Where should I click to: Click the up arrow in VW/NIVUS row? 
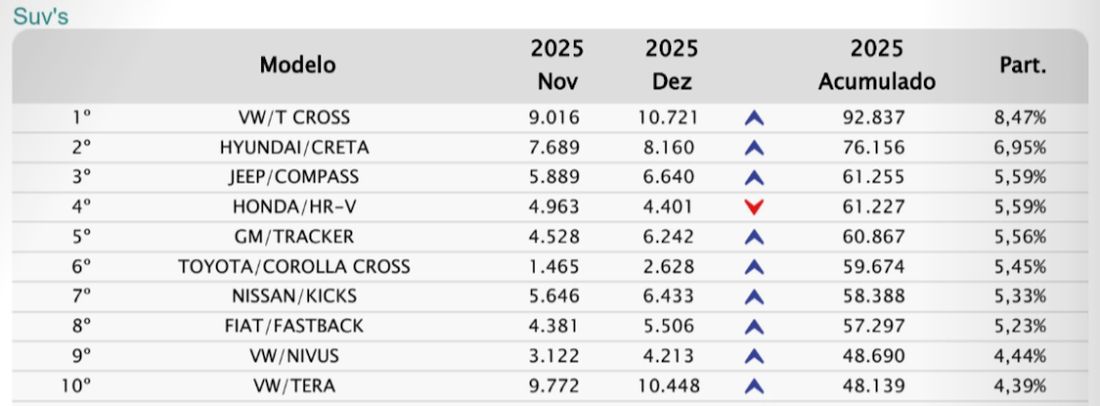pyautogui.click(x=754, y=357)
